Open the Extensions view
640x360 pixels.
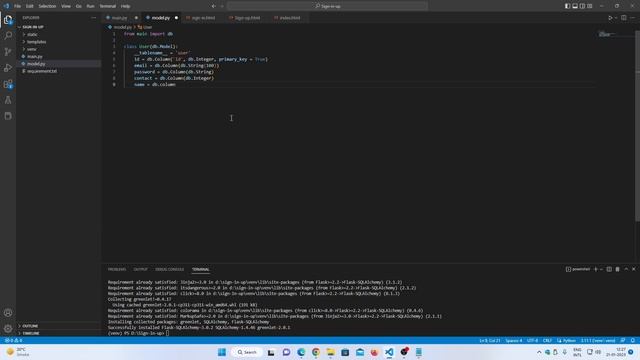8,84
